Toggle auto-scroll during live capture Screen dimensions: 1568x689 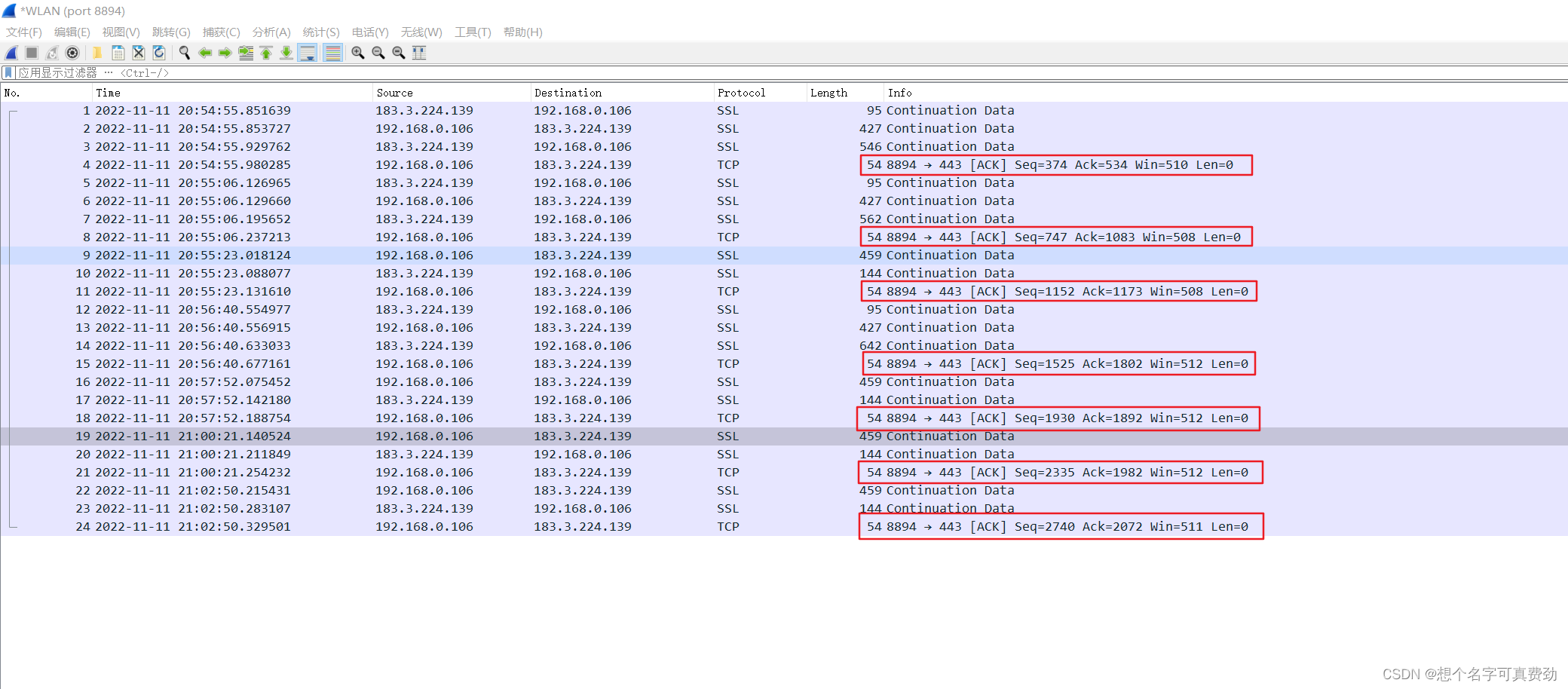[308, 53]
